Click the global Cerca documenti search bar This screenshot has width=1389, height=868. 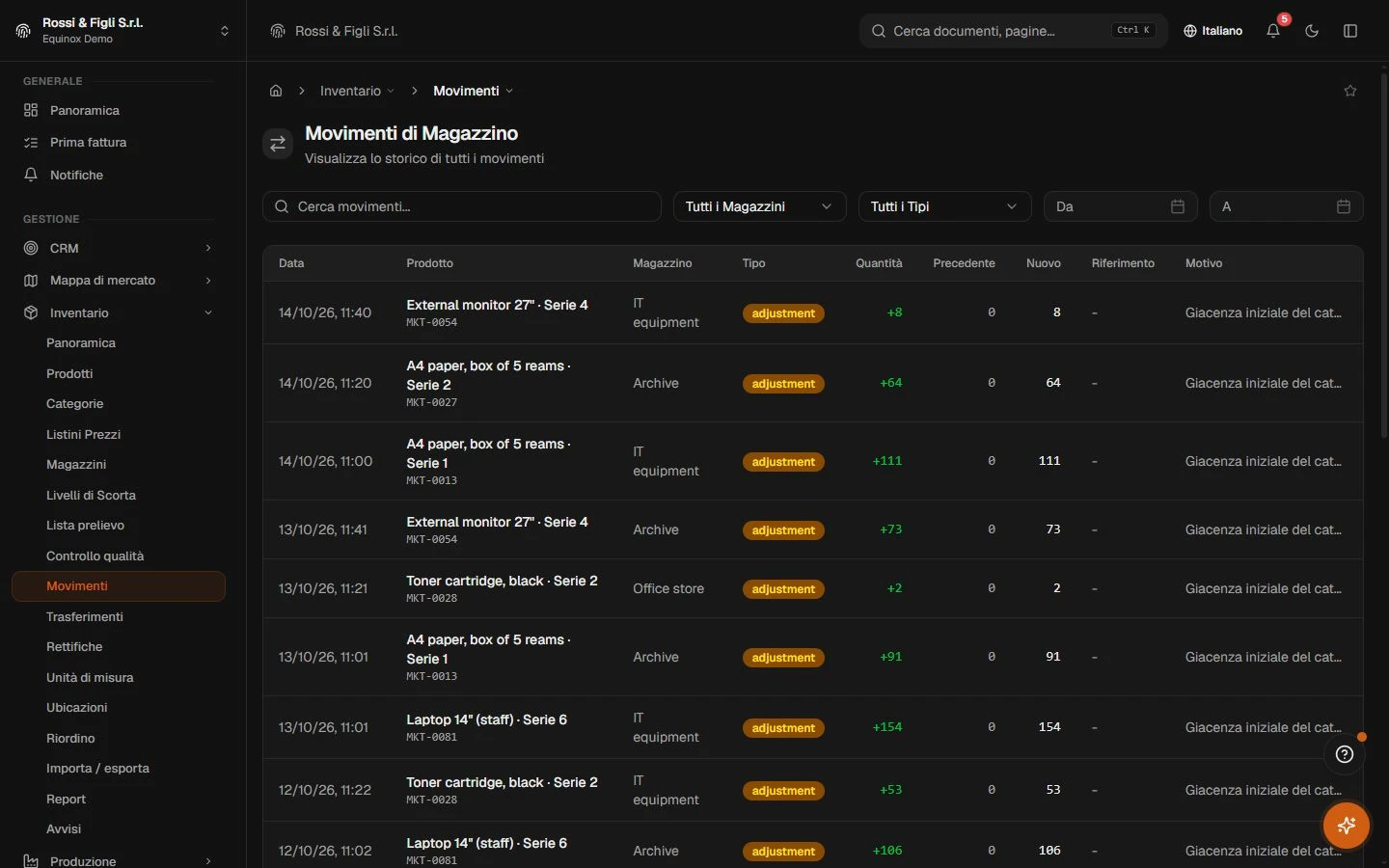pos(1013,31)
